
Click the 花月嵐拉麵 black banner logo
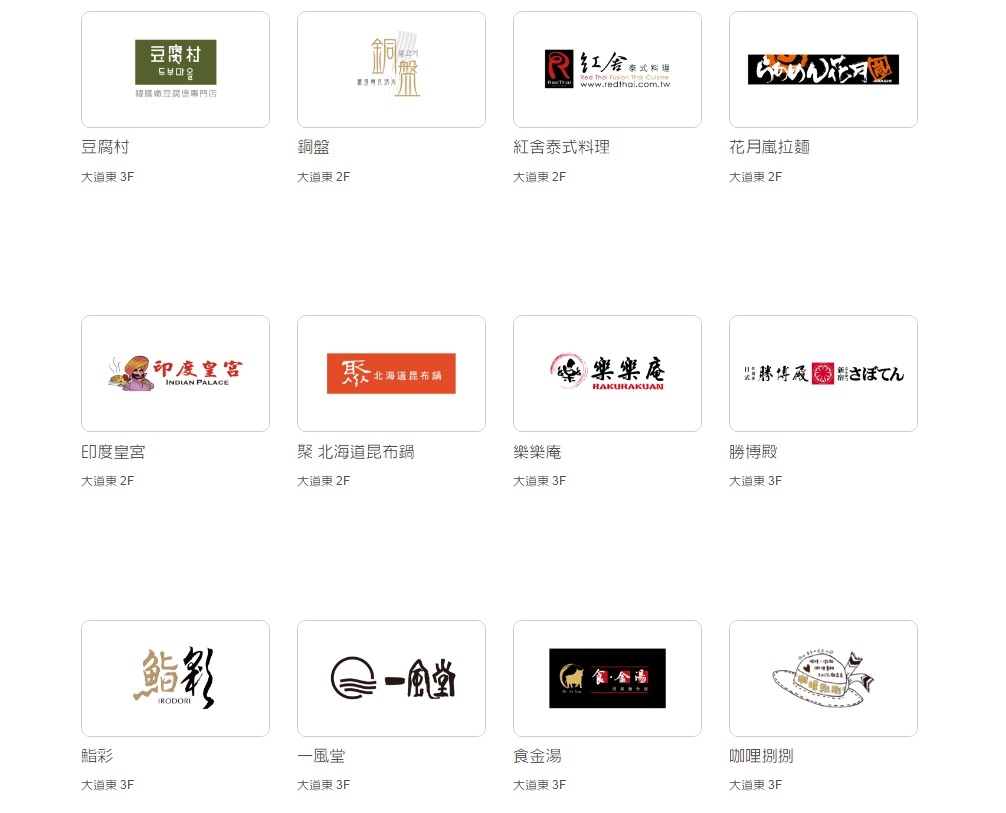coord(823,69)
